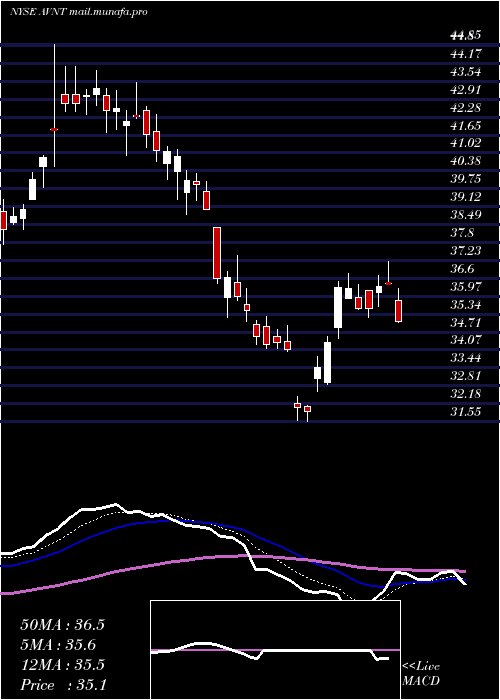Click the 37.8 price level label
Screen dimensions: 500x700
(462, 233)
